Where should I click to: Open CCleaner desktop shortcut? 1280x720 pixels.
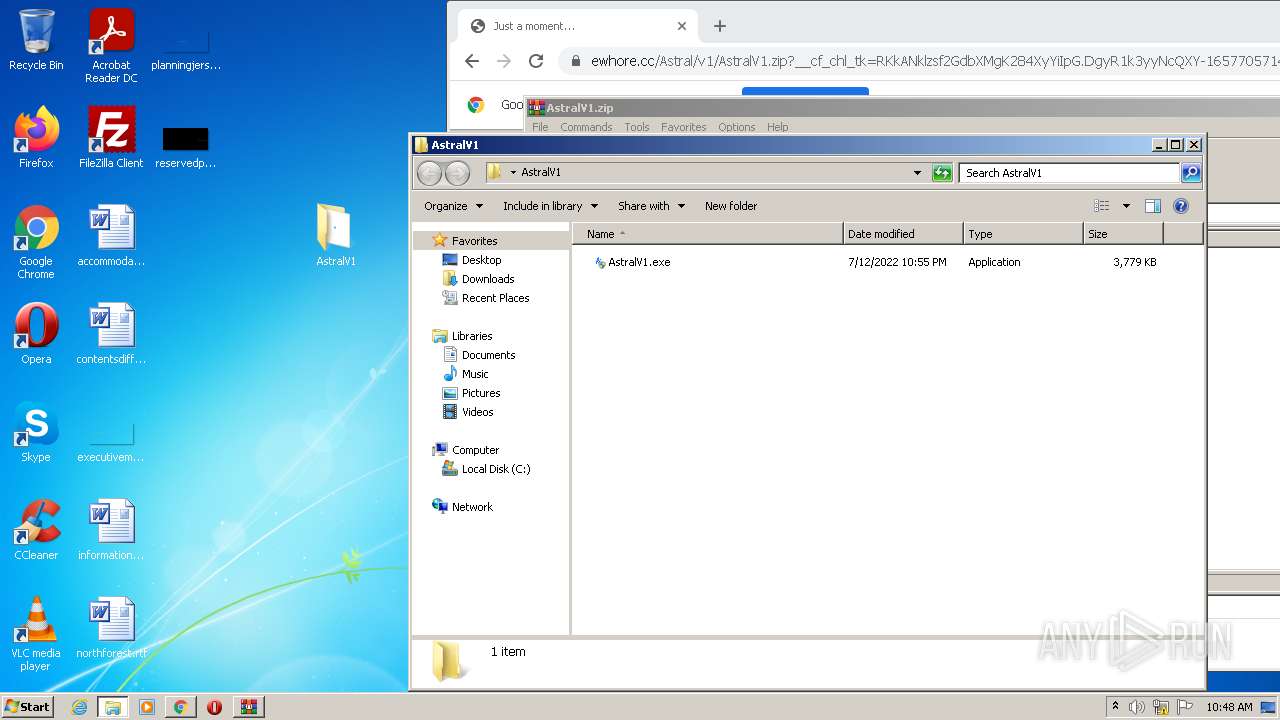point(36,530)
